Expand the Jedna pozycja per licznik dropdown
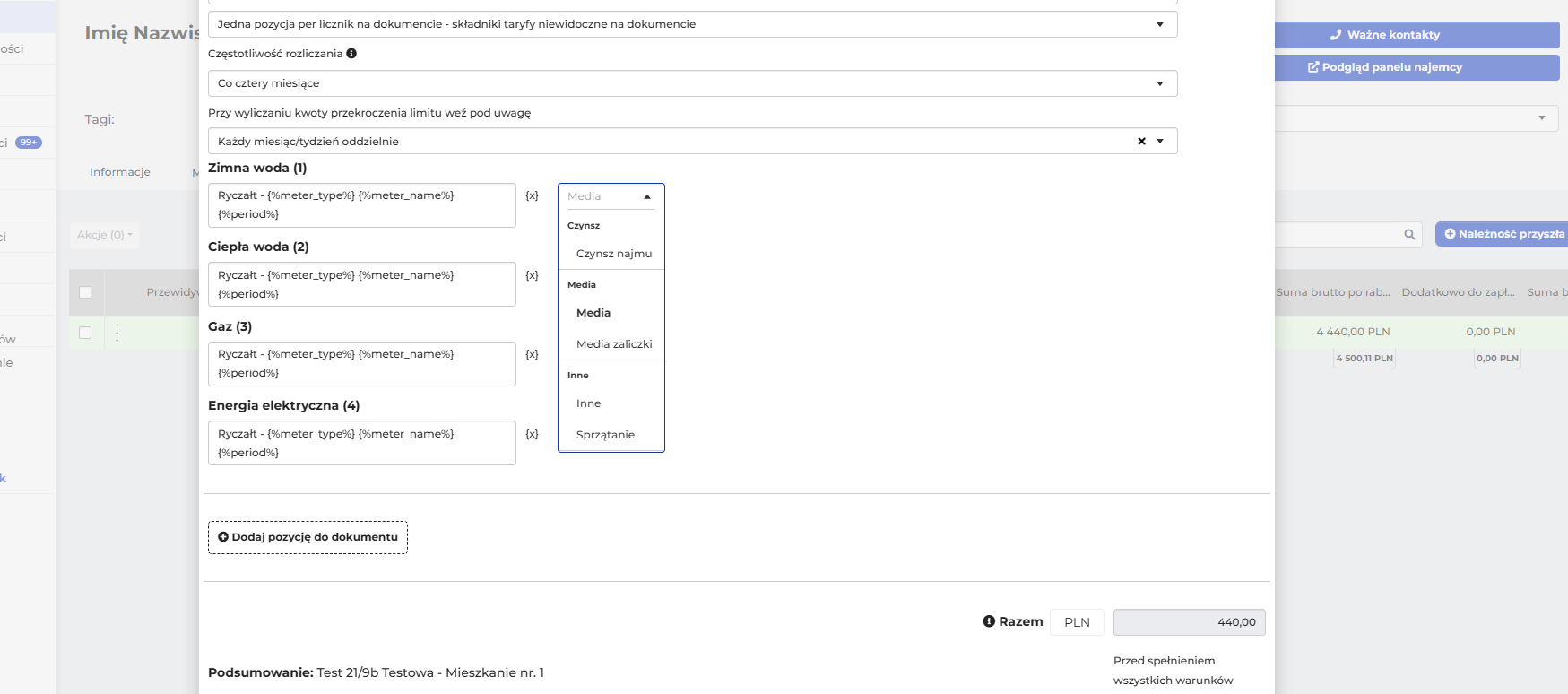 [692, 24]
